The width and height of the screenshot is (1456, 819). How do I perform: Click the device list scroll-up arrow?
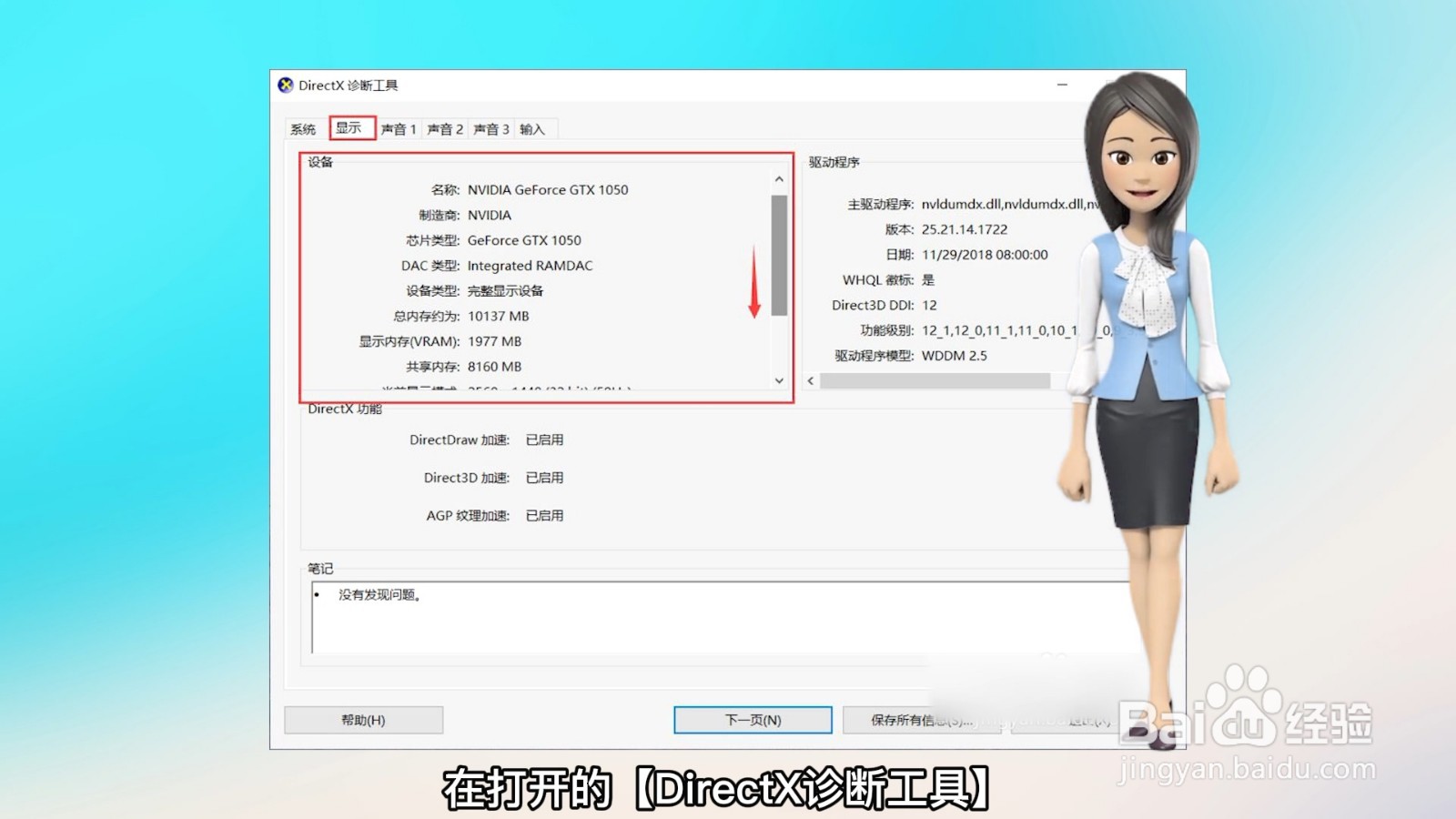tap(779, 179)
